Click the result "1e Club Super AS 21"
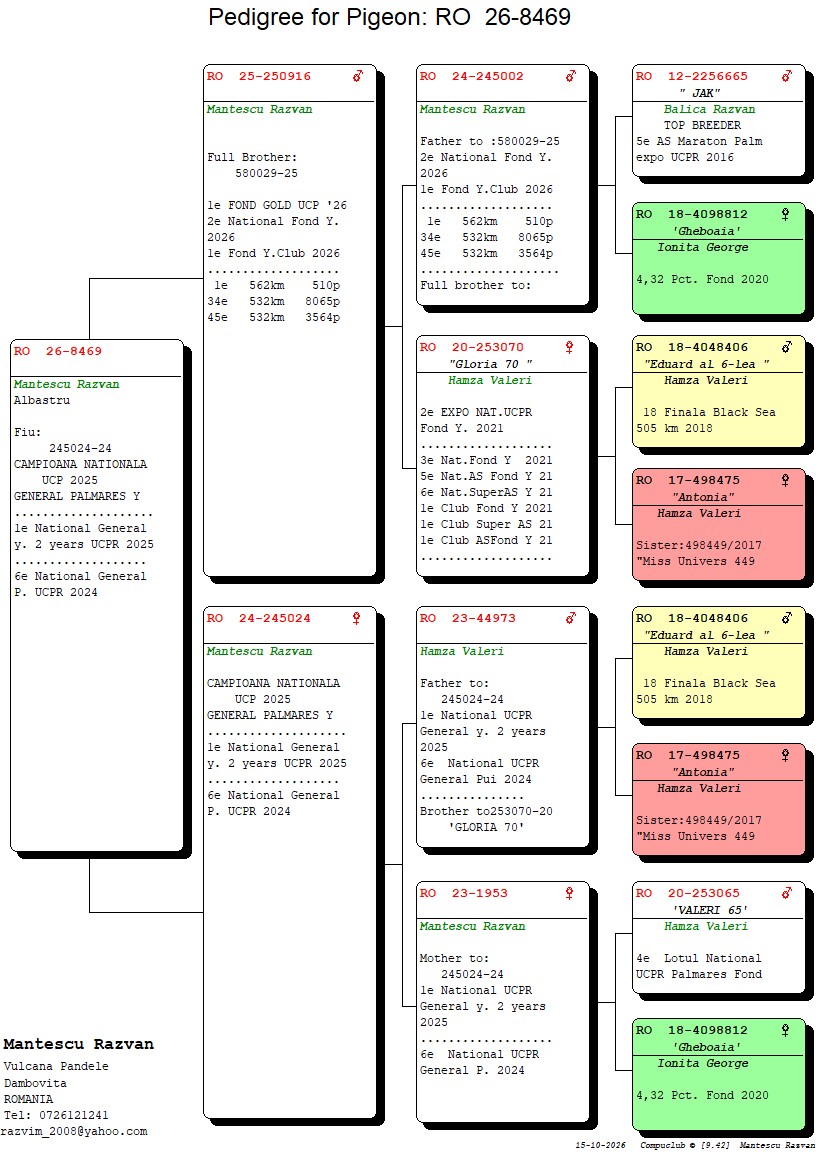The width and height of the screenshot is (816, 1172). tap(486, 525)
